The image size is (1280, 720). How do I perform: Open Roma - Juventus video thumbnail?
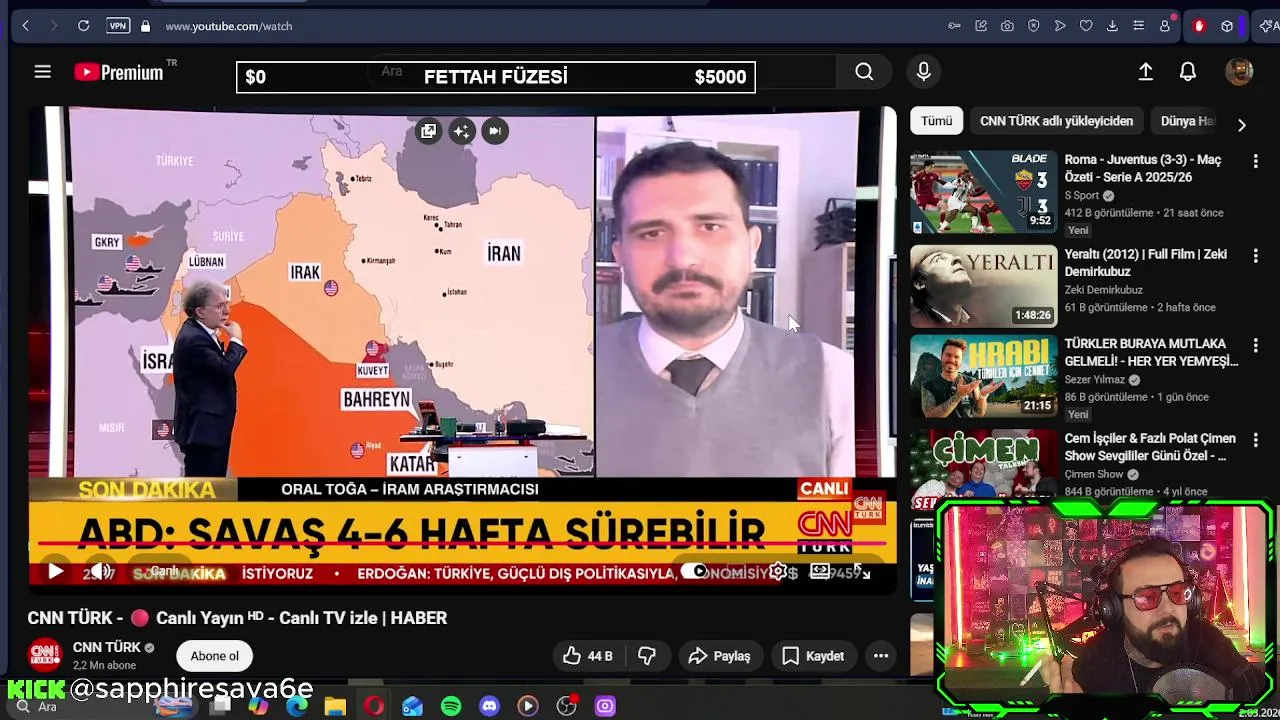click(983, 192)
